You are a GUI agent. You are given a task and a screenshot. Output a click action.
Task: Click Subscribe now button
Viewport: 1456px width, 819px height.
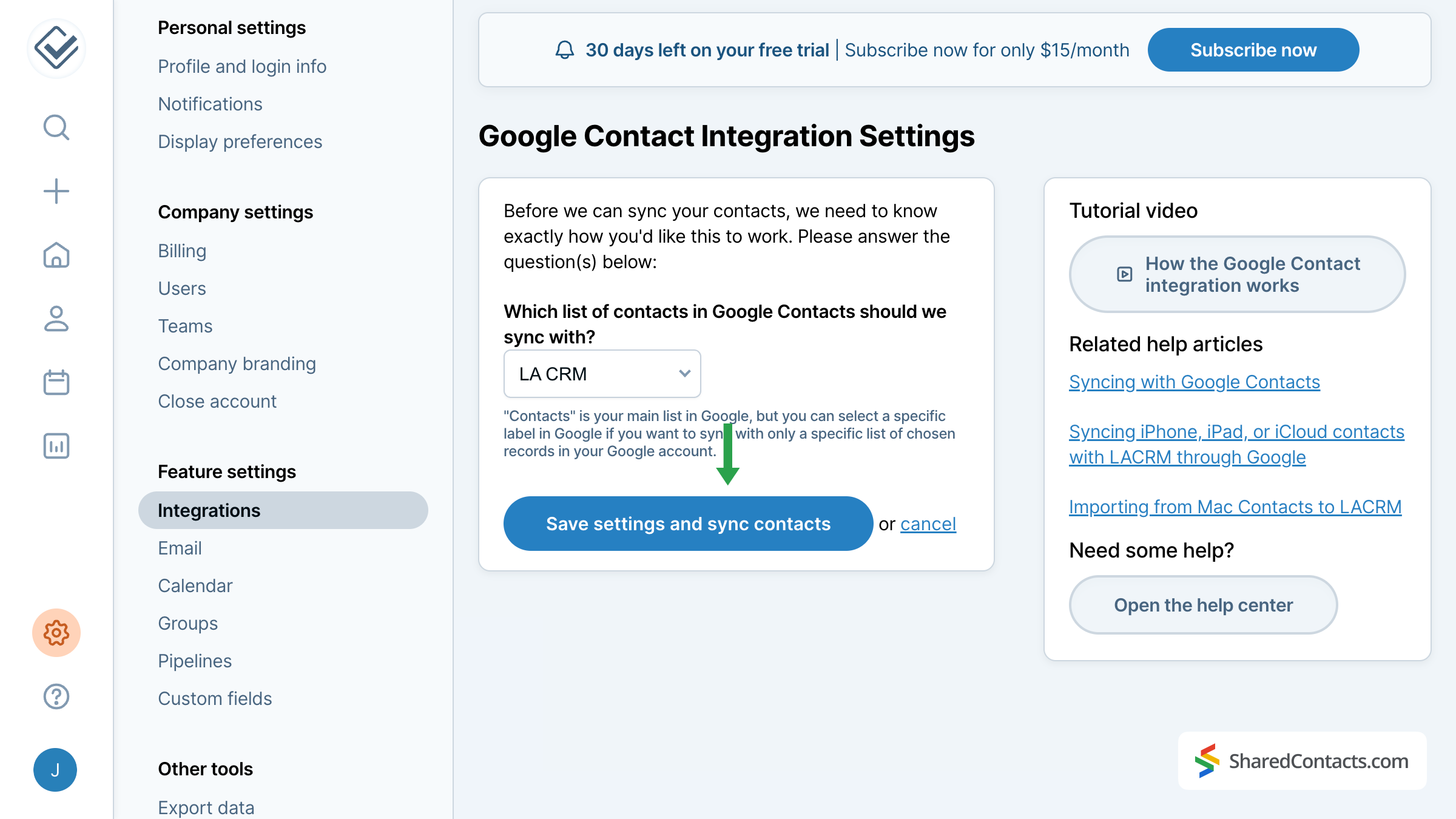click(x=1253, y=50)
